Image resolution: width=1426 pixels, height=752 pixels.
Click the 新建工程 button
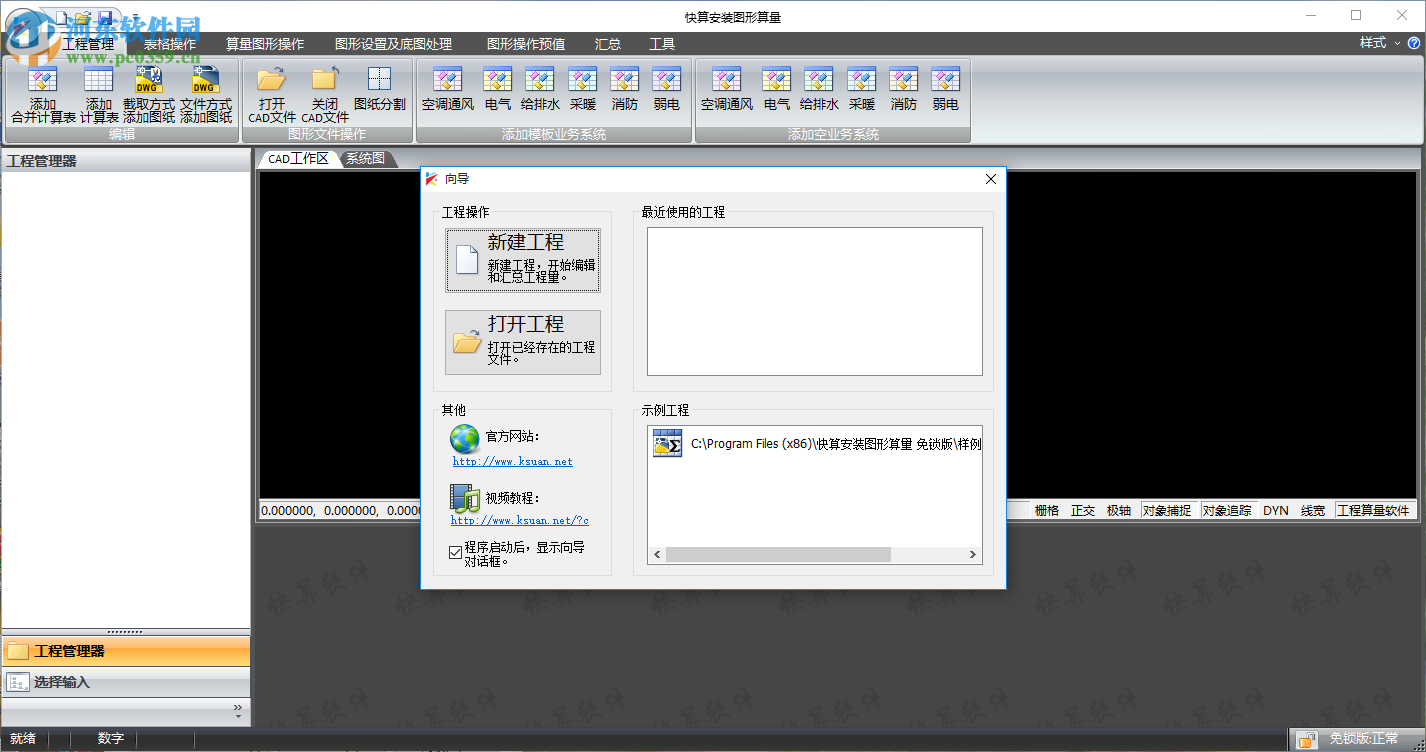[x=523, y=260]
